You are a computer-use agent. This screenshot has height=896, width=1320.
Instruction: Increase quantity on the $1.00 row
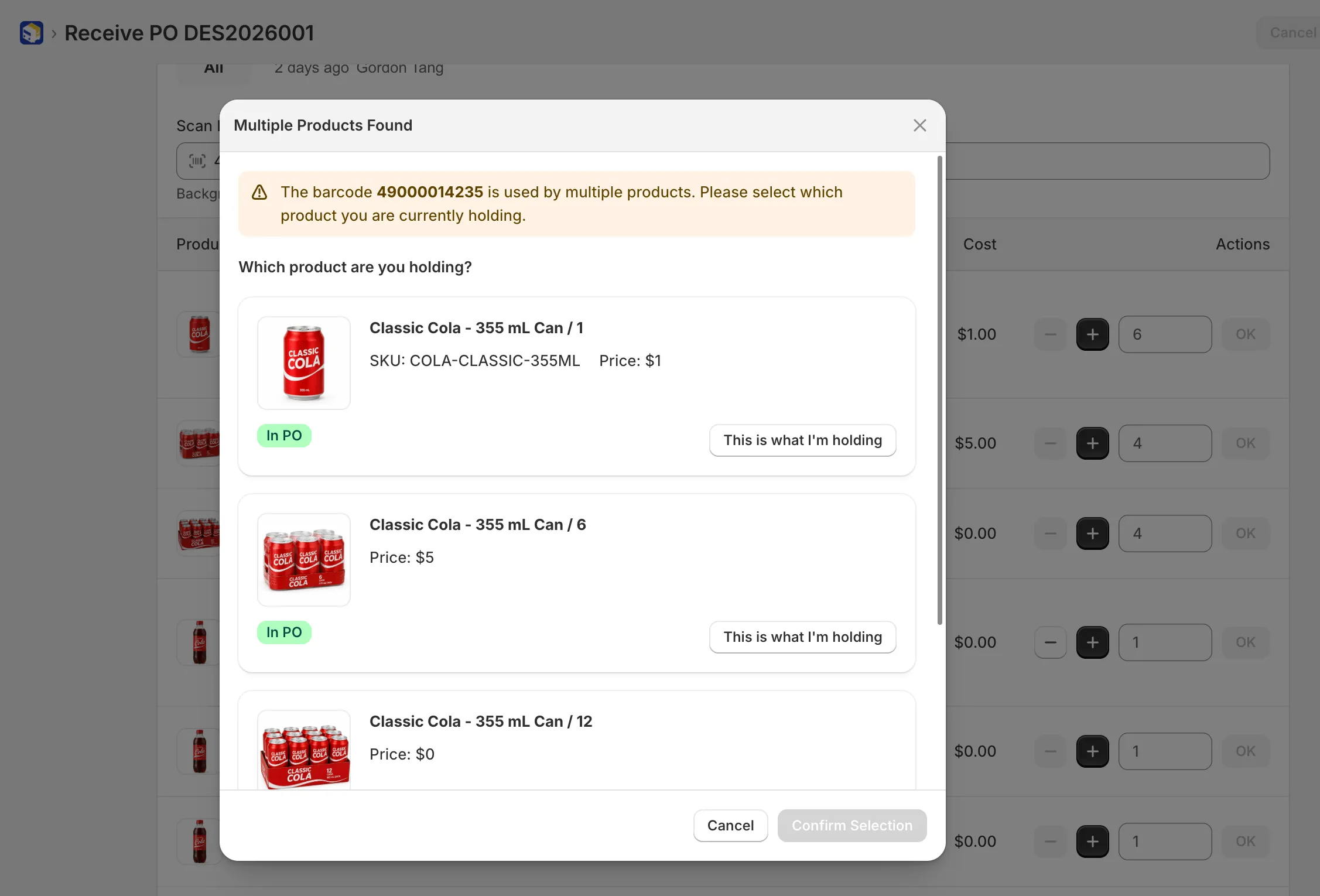click(1092, 334)
